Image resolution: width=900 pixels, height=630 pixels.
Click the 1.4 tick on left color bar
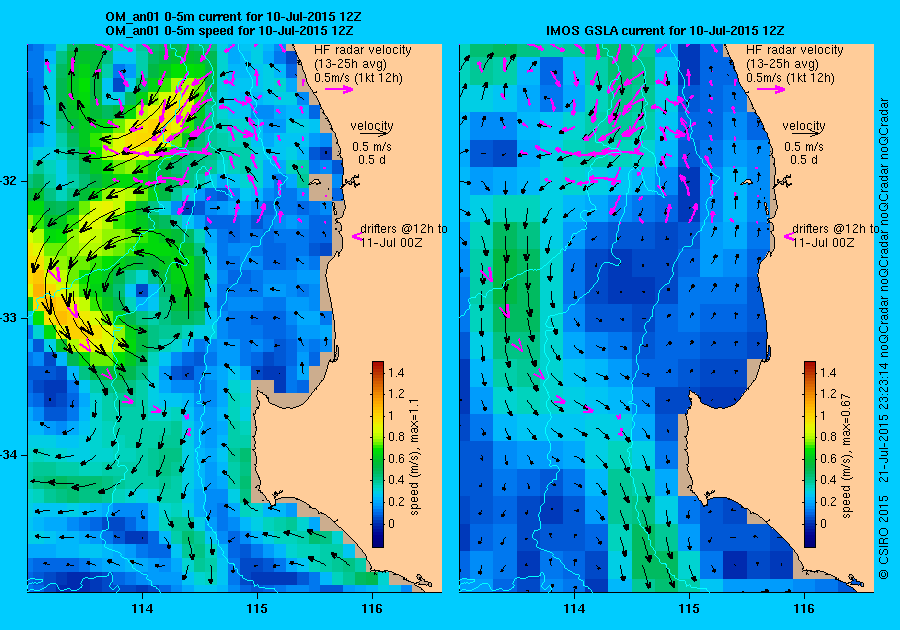click(x=396, y=373)
